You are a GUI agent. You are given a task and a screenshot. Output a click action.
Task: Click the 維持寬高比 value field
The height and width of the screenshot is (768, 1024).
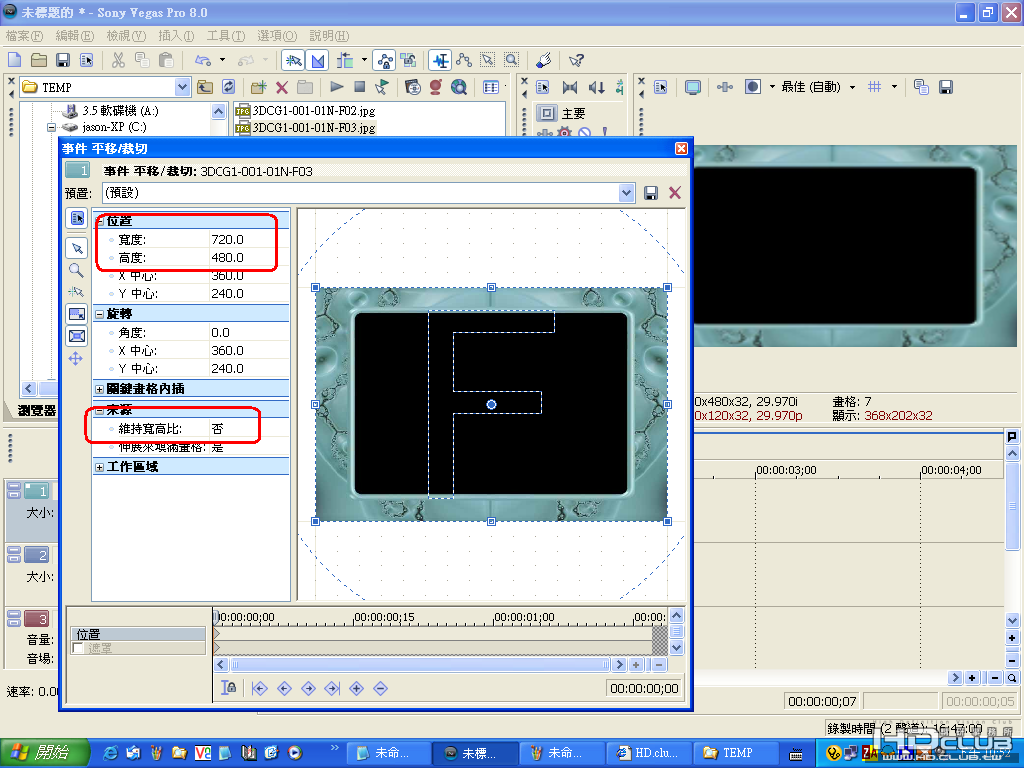tap(249, 428)
